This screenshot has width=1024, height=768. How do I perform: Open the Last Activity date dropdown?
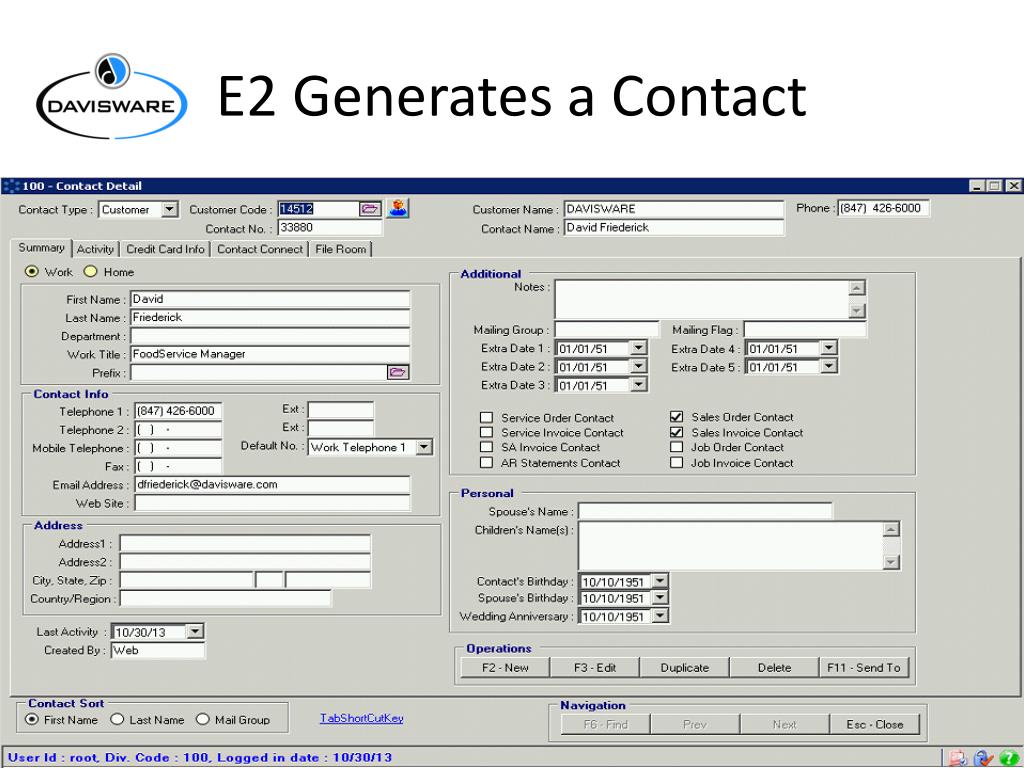click(195, 632)
